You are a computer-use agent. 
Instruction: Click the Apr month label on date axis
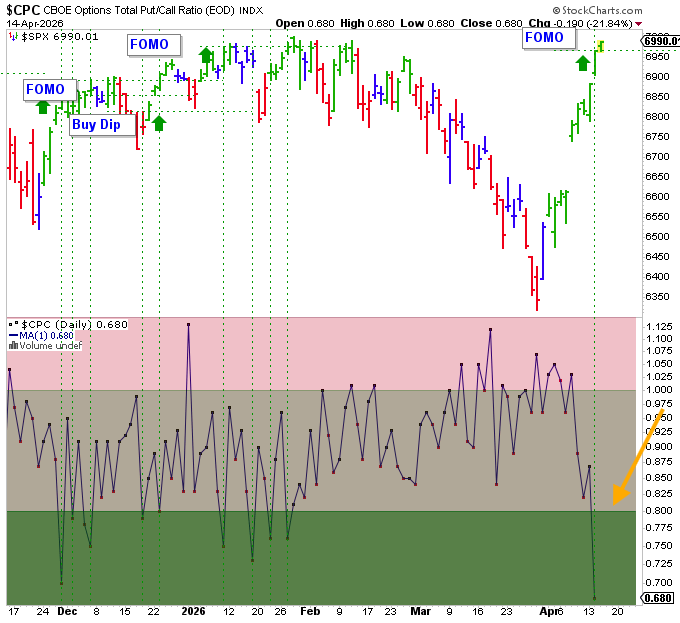click(x=547, y=611)
